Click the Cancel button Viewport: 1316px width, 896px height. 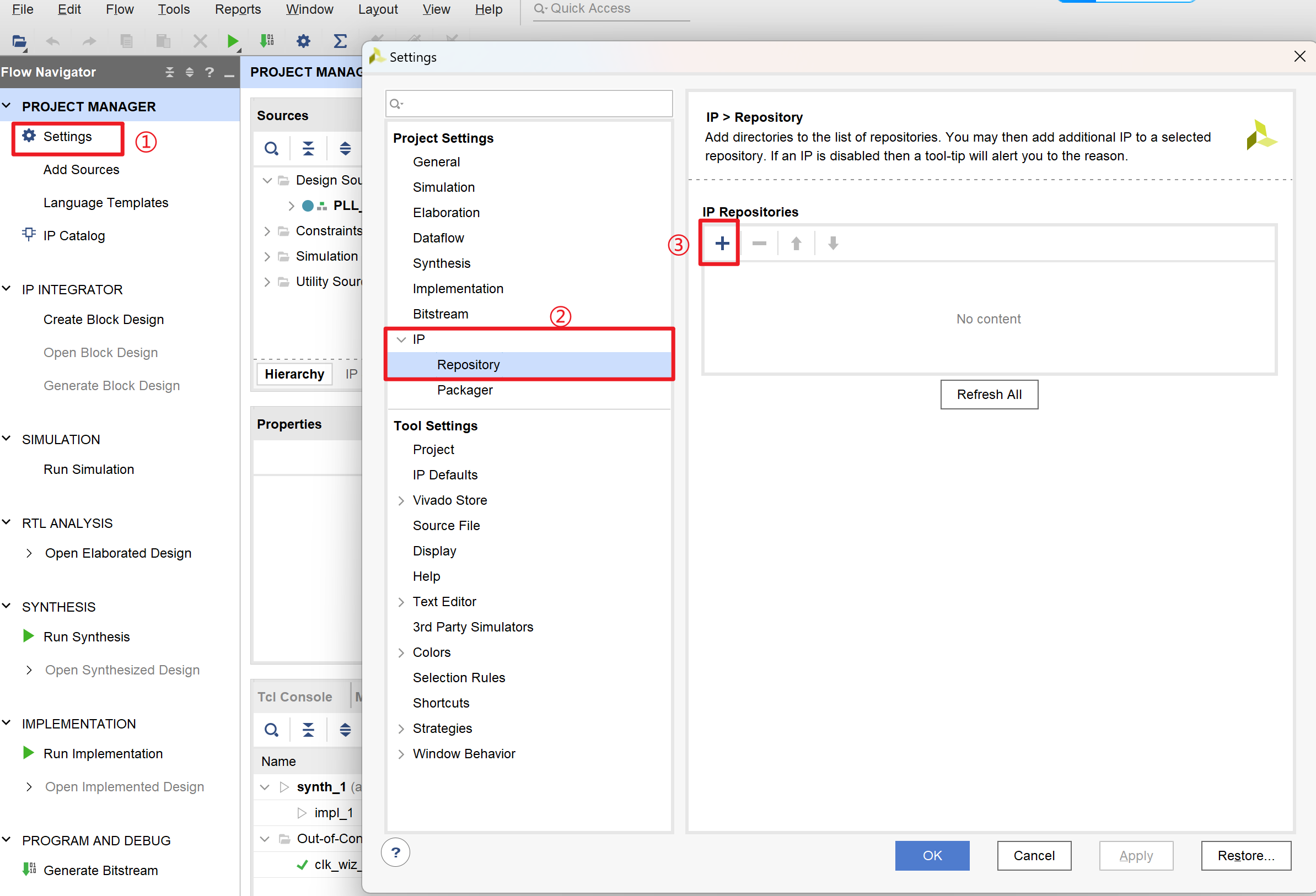pos(1034,855)
